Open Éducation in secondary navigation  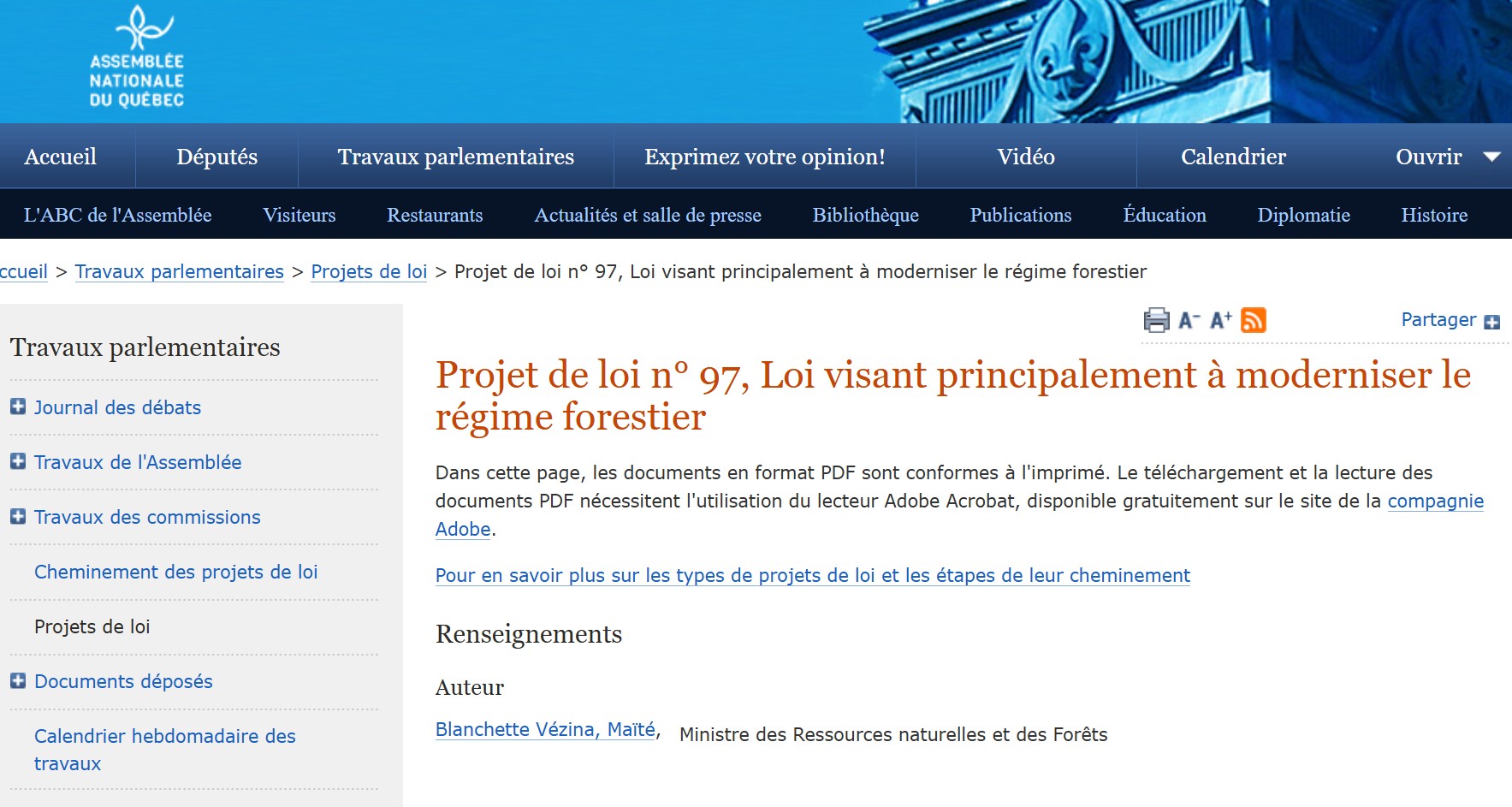(x=1165, y=215)
